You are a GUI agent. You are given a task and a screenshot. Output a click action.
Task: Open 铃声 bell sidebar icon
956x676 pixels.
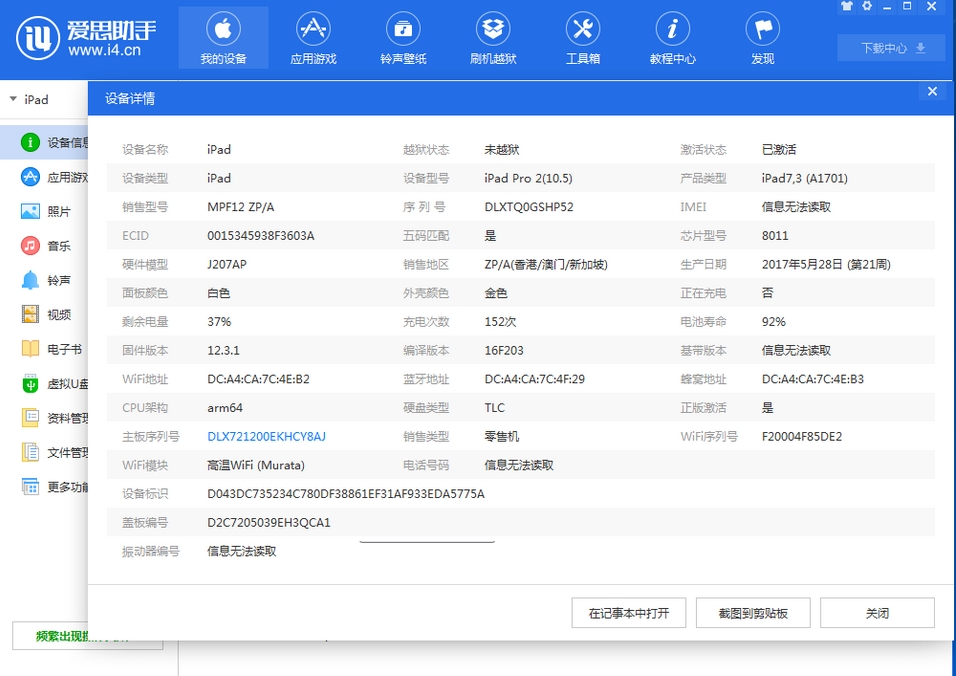click(30, 280)
